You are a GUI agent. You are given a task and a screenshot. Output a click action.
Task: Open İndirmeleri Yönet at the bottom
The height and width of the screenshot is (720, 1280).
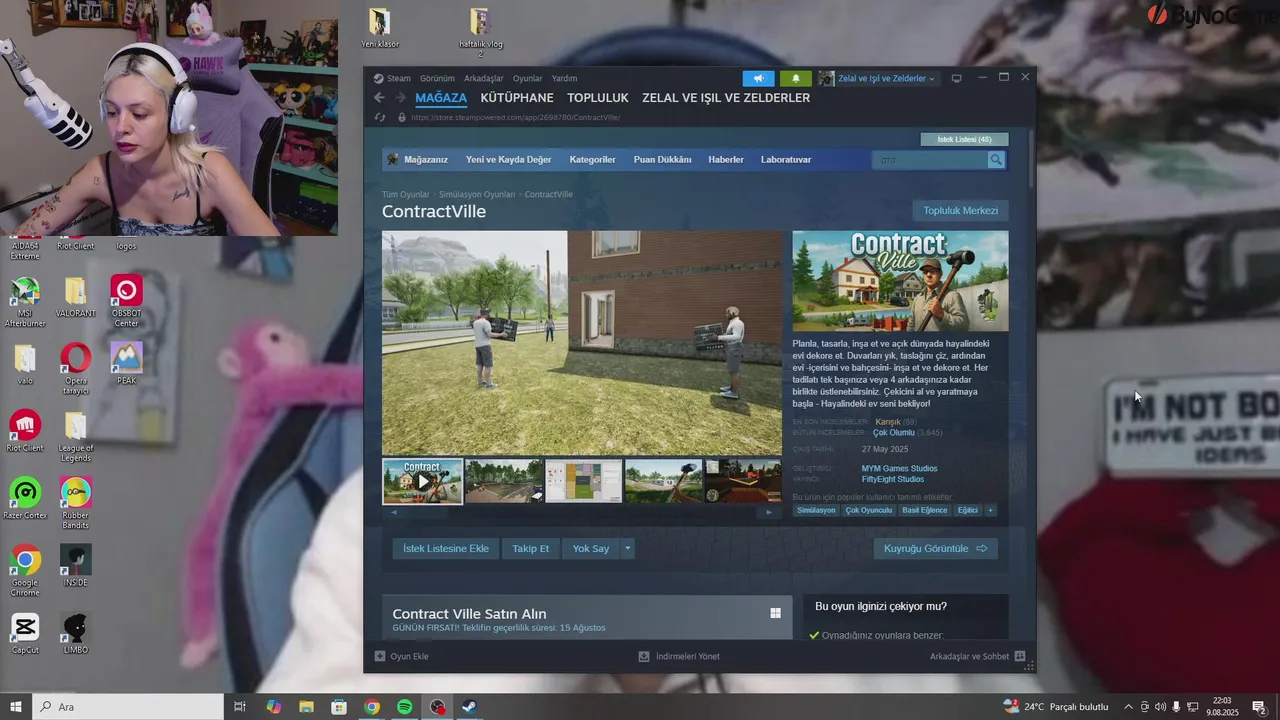coord(679,656)
